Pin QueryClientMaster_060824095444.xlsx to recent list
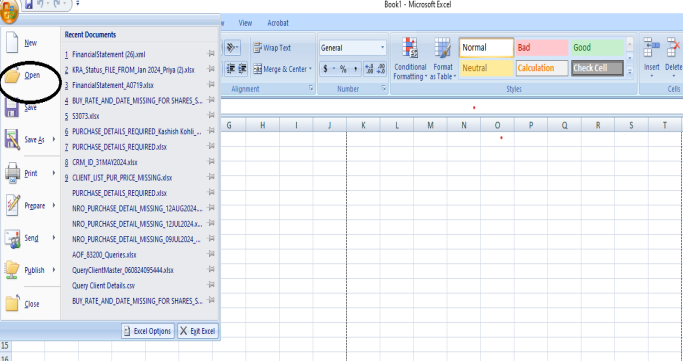 coord(211,270)
